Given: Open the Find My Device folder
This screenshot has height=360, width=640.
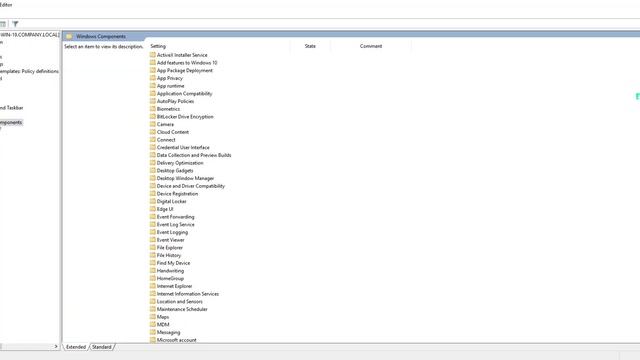Looking at the screenshot, I should click(170, 263).
